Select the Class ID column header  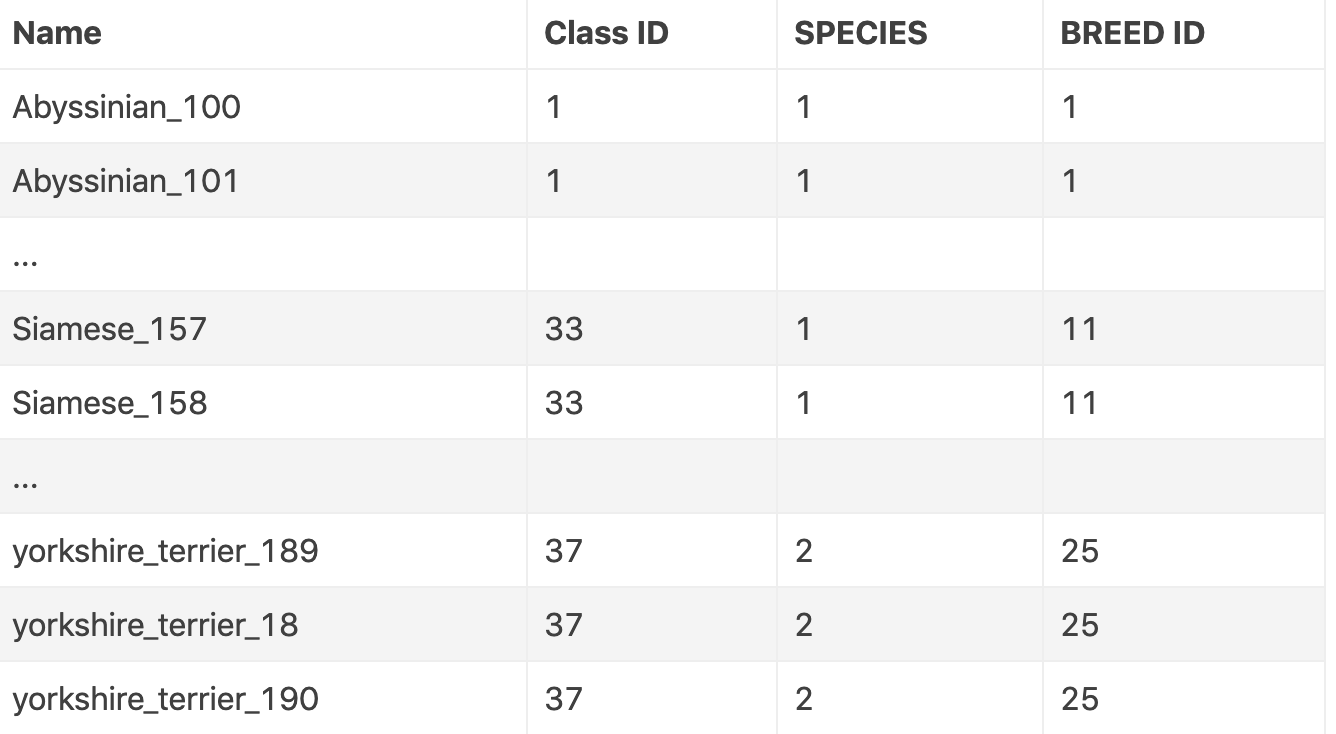click(x=606, y=33)
